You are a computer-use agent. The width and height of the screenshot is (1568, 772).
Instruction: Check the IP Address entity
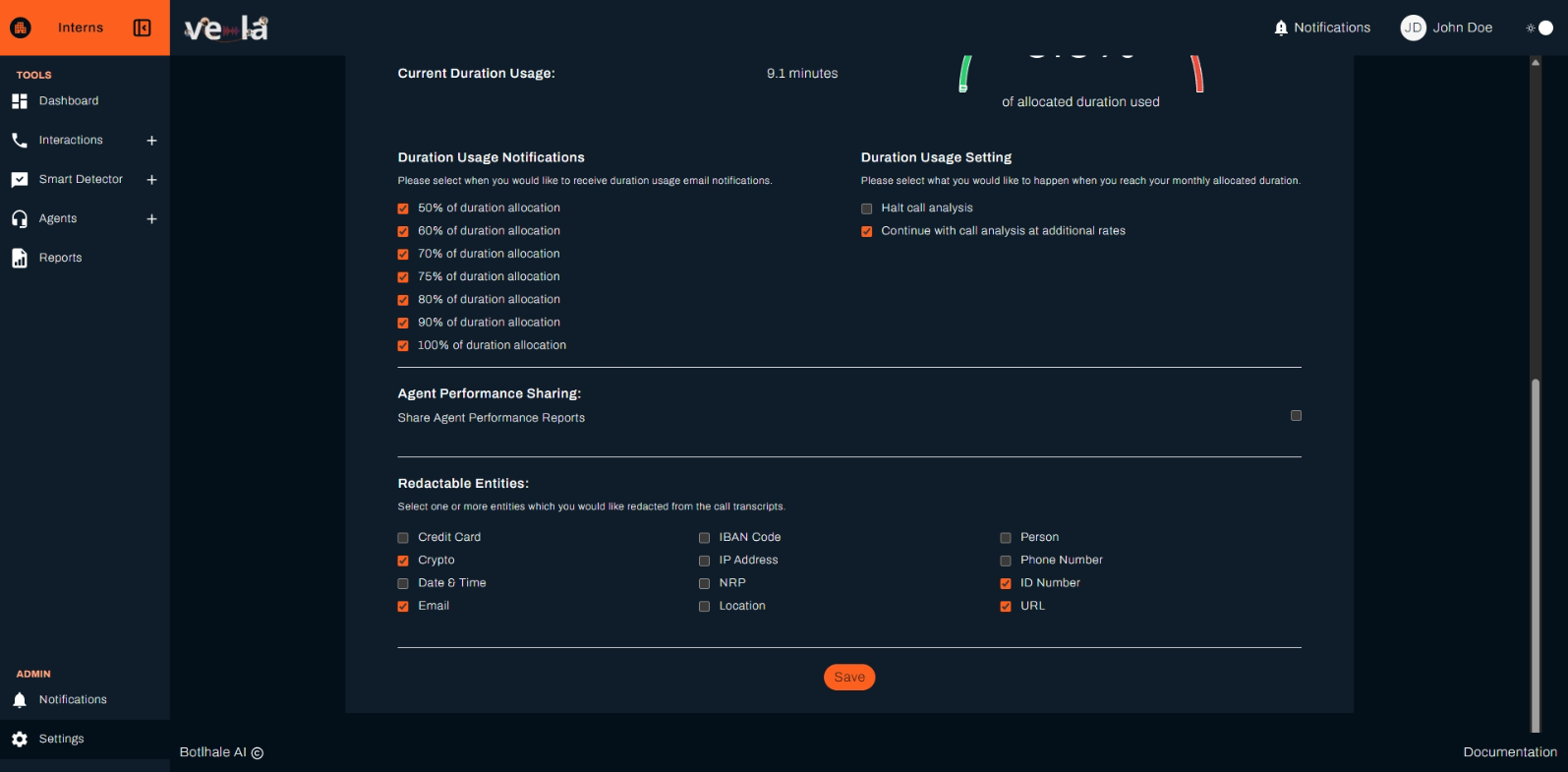point(704,561)
